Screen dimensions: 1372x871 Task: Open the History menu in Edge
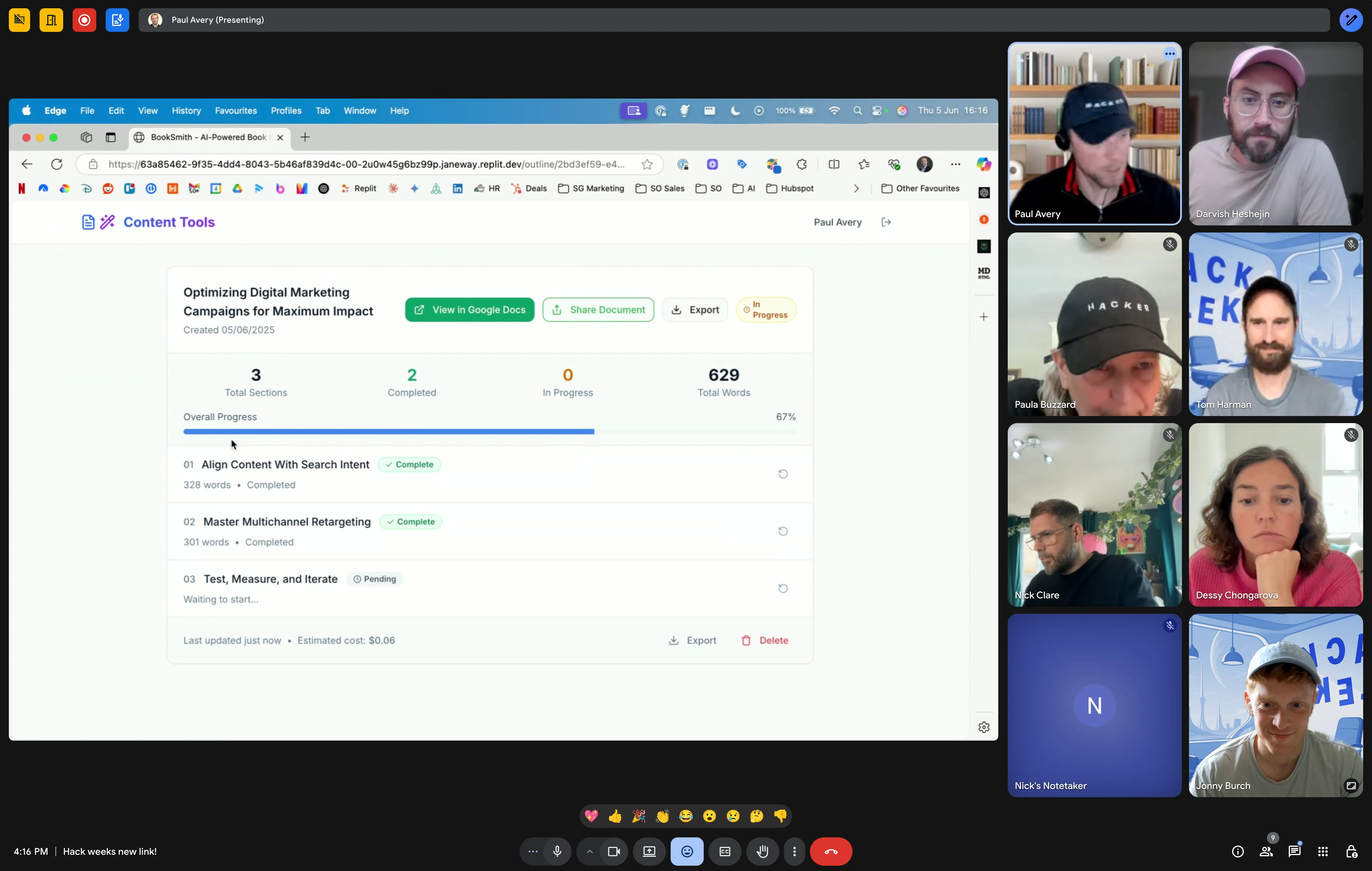click(x=186, y=111)
